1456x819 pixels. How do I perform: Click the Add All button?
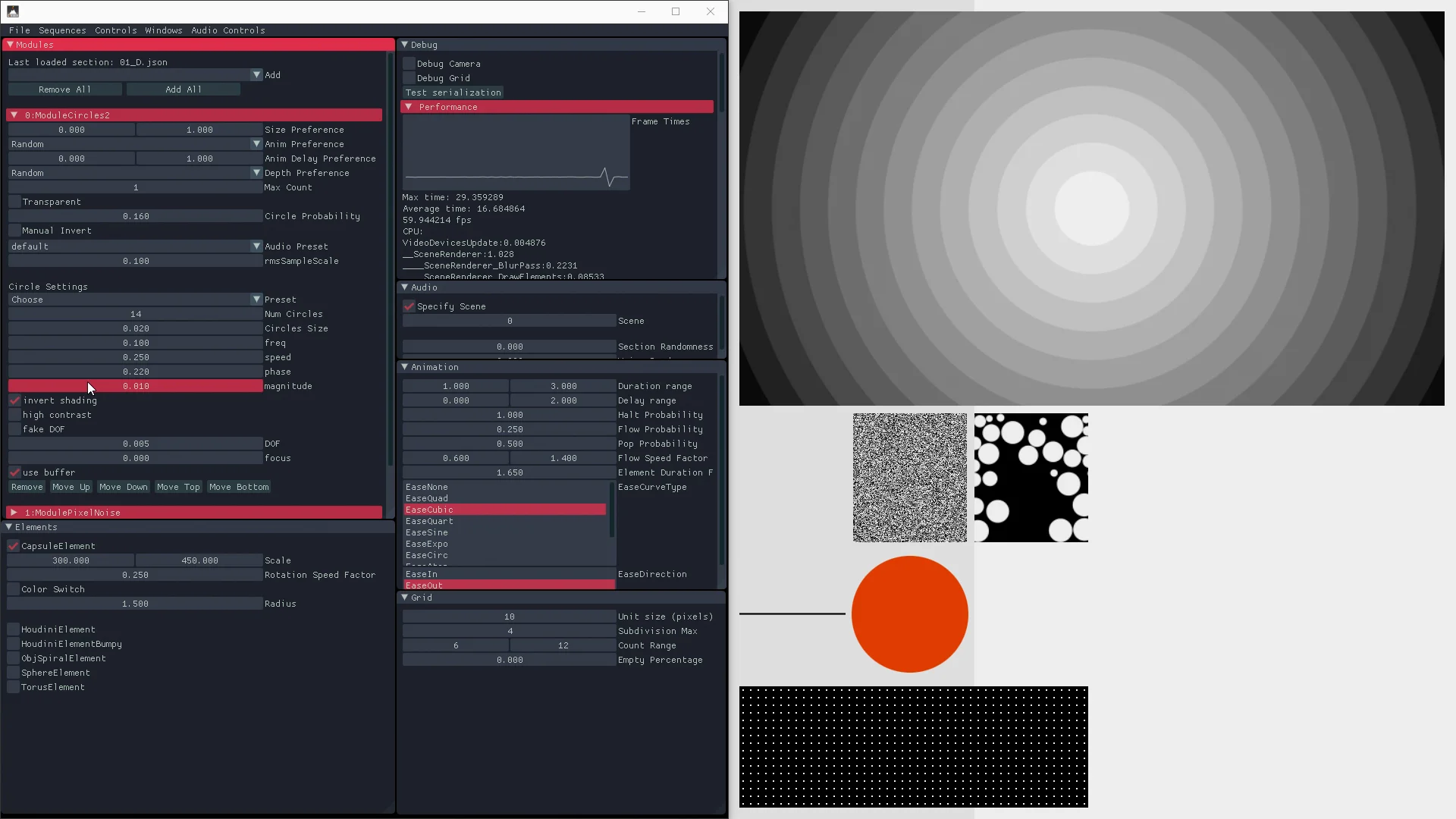184,89
